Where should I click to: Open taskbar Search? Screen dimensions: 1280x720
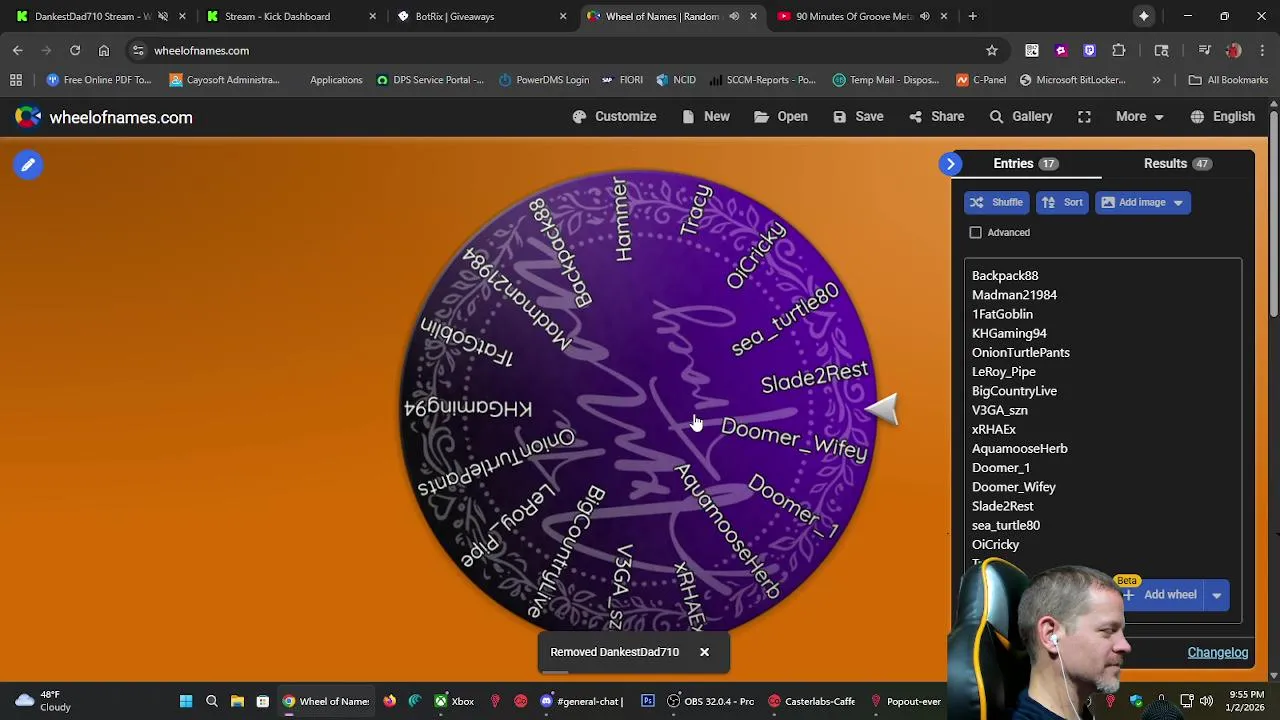(x=212, y=701)
